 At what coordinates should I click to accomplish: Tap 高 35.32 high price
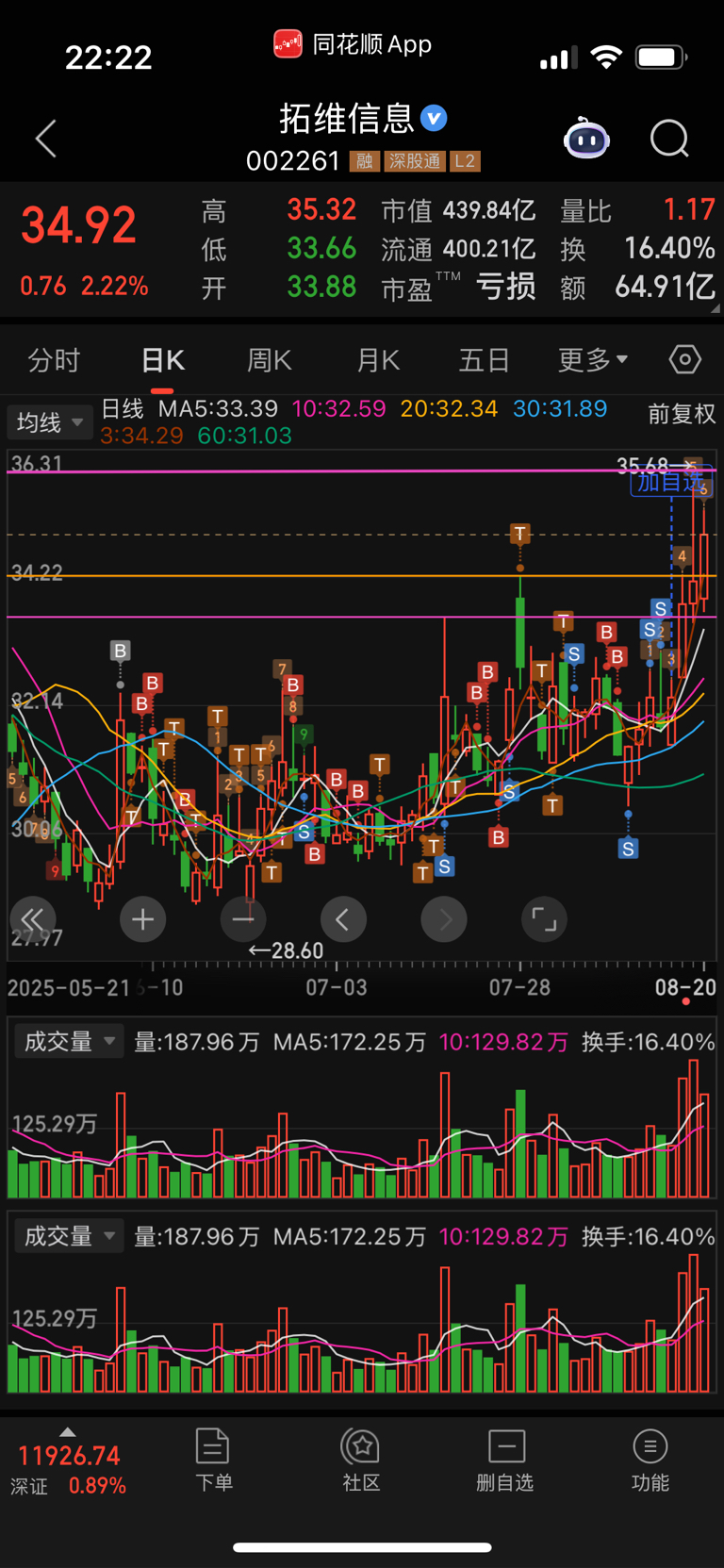[321, 209]
